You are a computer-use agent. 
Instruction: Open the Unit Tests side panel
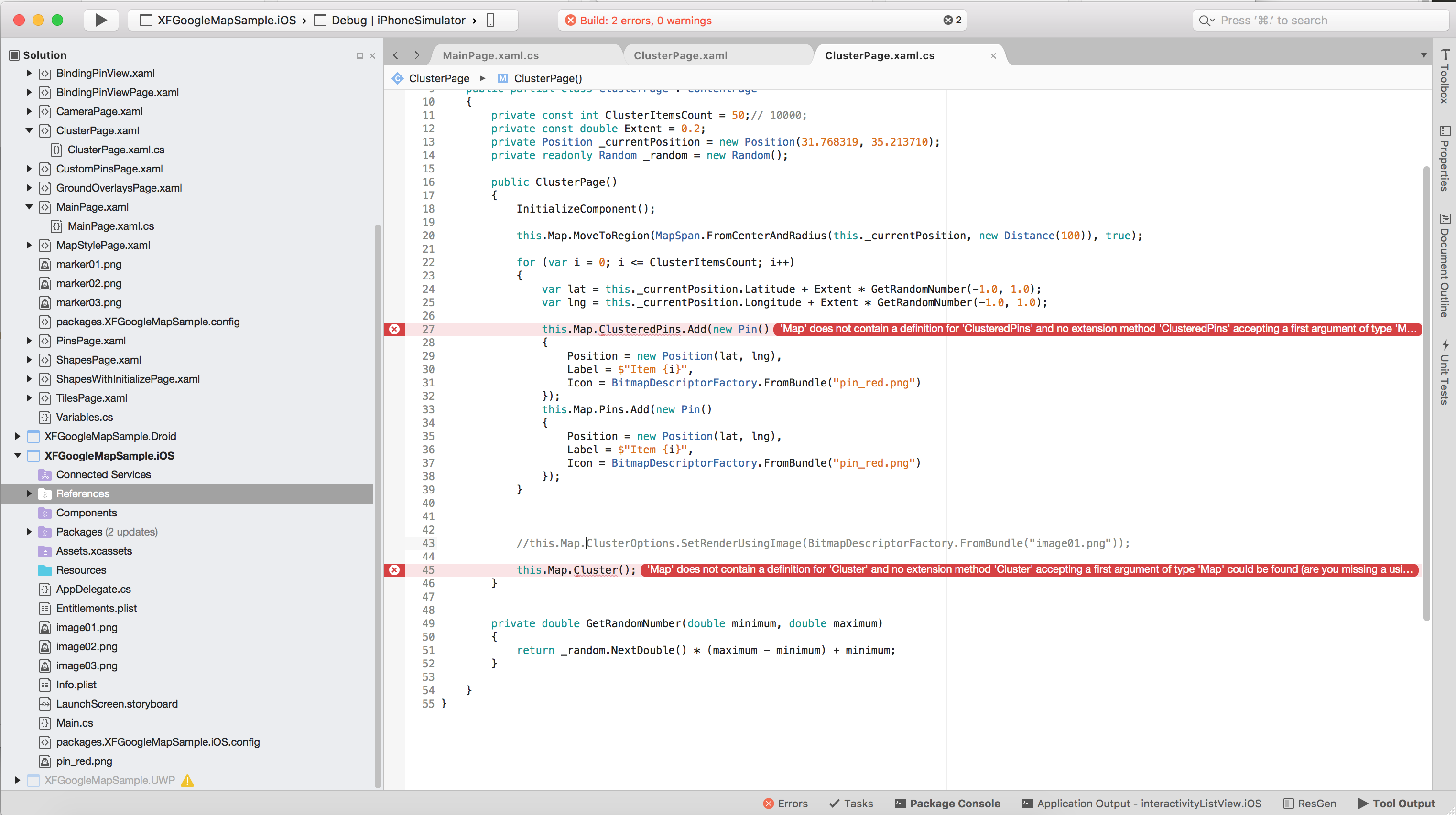click(1445, 373)
